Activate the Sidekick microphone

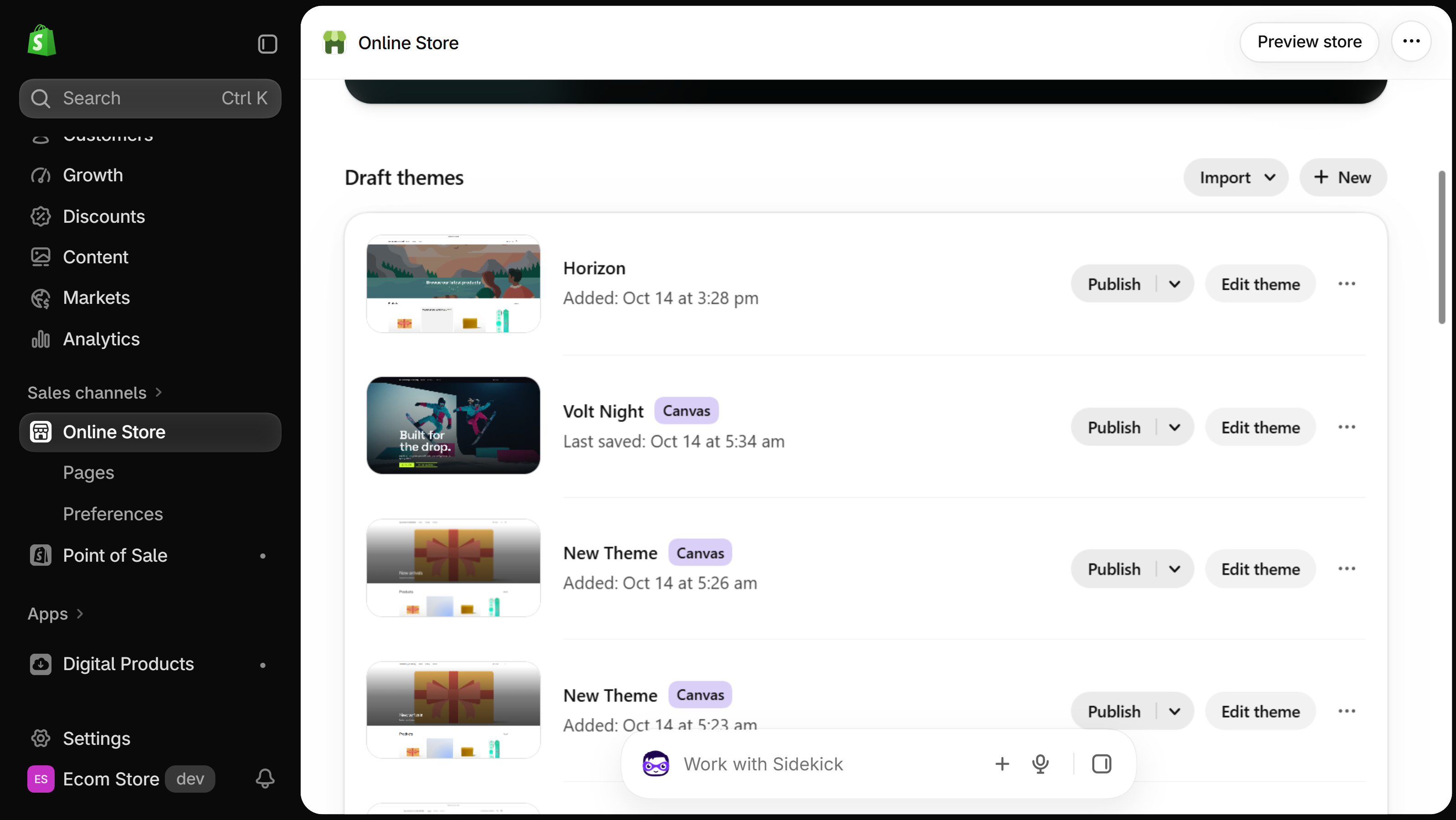[1040, 764]
